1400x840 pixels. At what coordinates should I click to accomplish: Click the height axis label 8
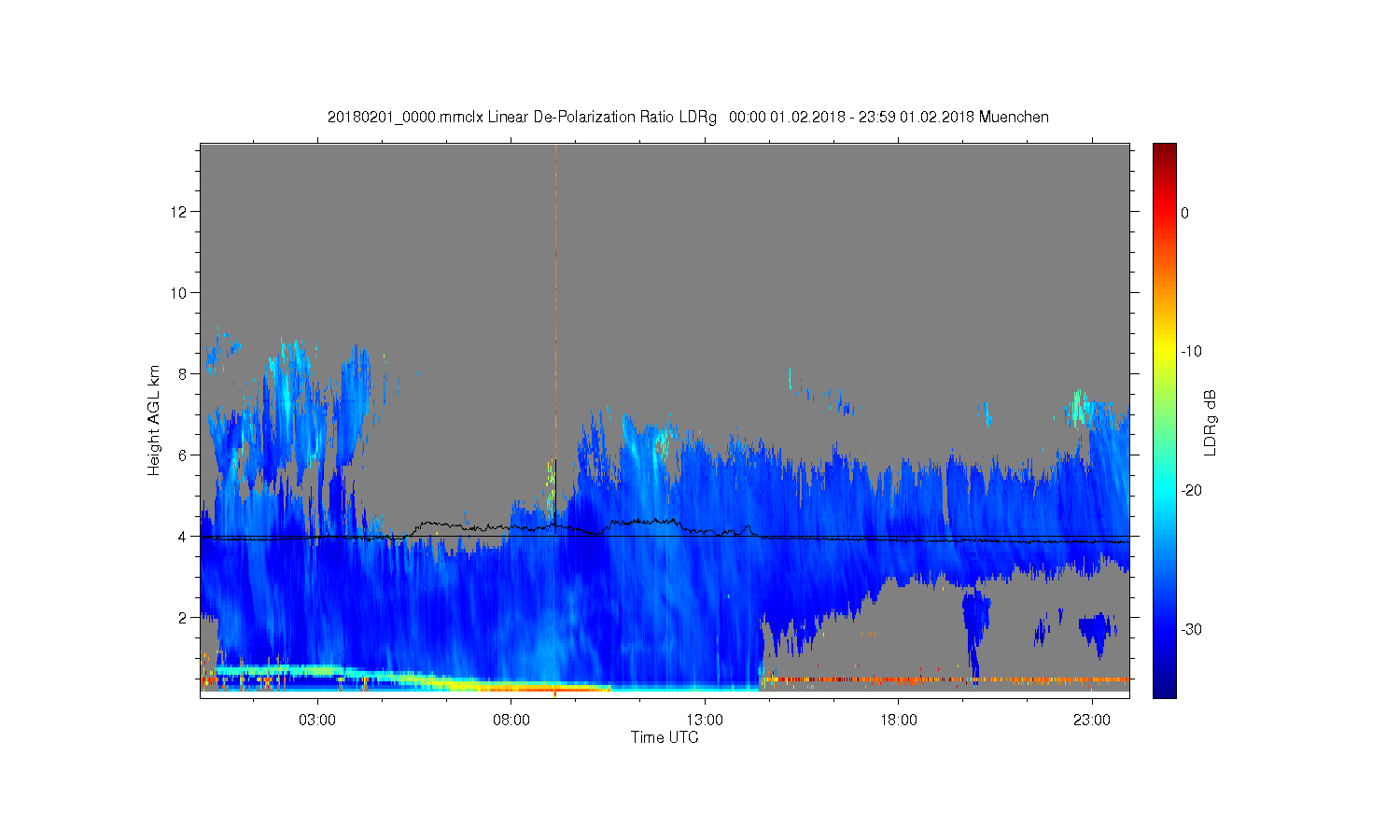[x=183, y=374]
